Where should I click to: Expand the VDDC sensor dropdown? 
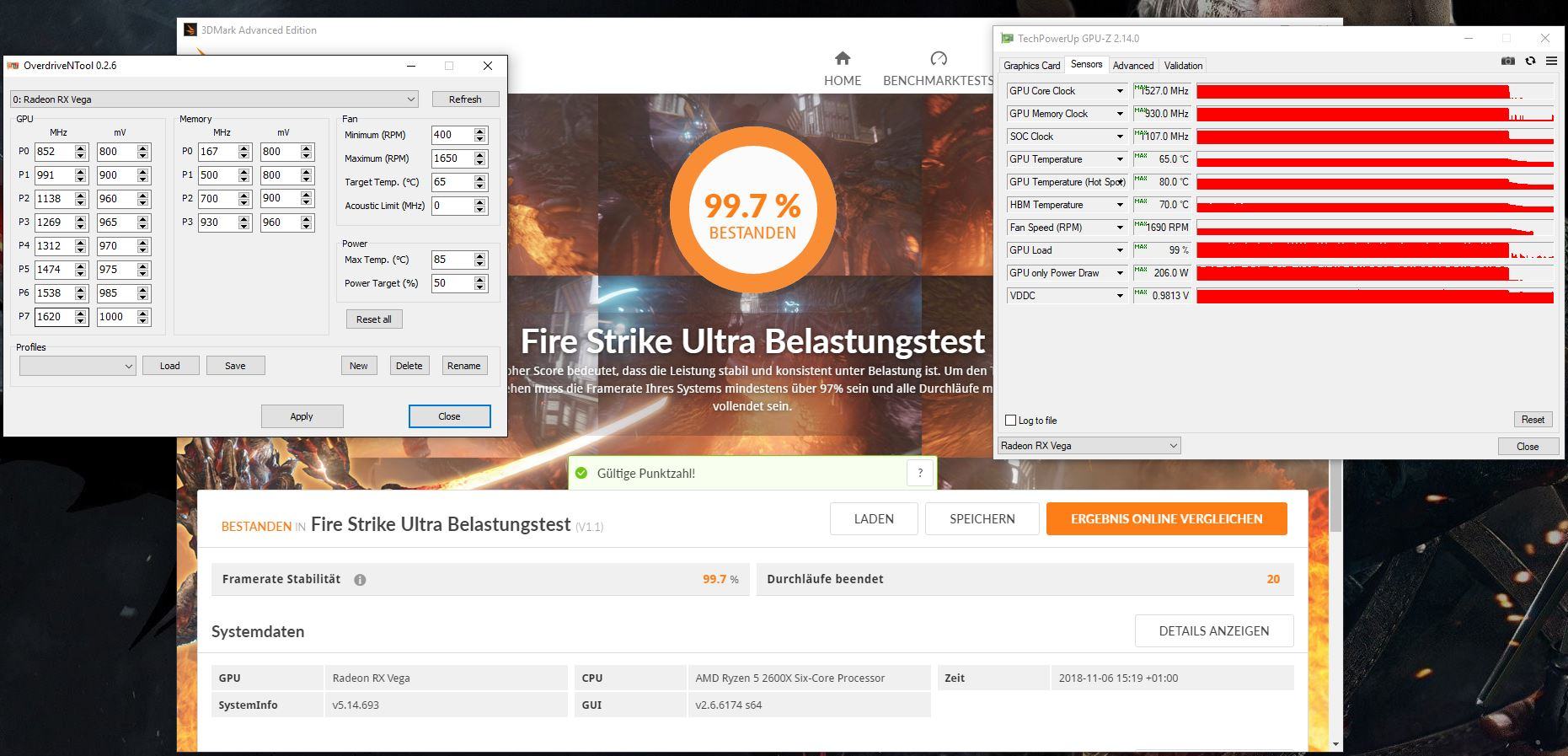(x=1120, y=296)
